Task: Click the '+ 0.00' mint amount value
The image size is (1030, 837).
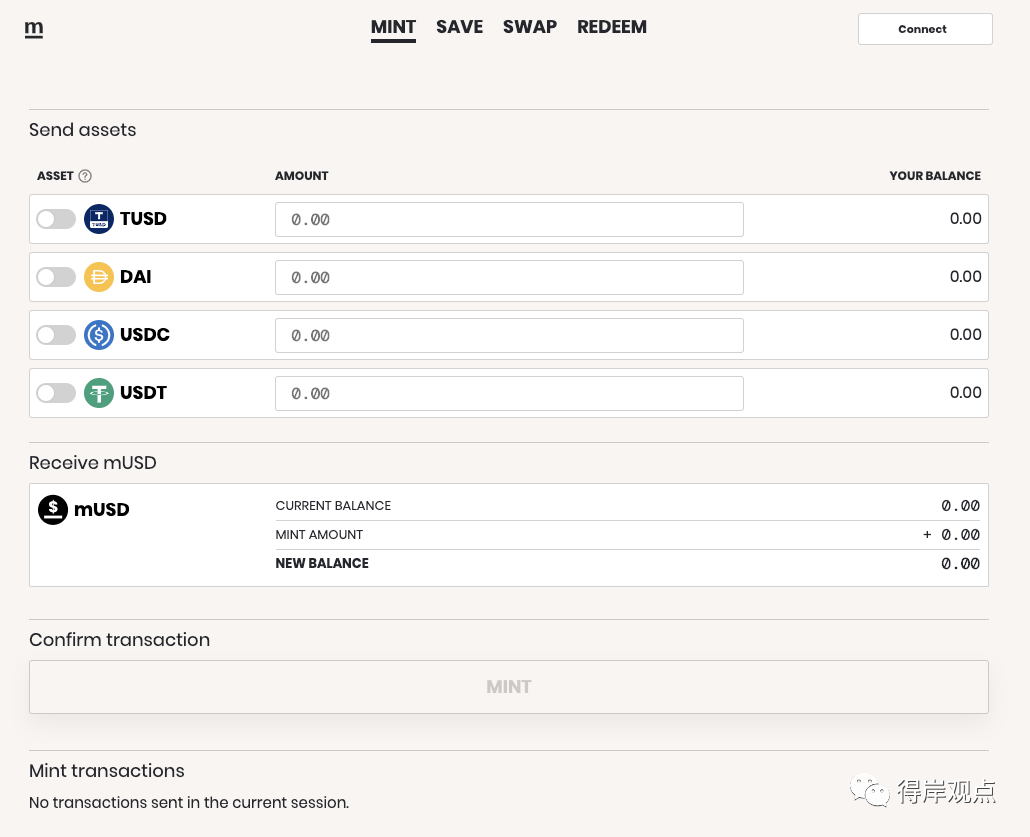Action: pyautogui.click(x=951, y=535)
